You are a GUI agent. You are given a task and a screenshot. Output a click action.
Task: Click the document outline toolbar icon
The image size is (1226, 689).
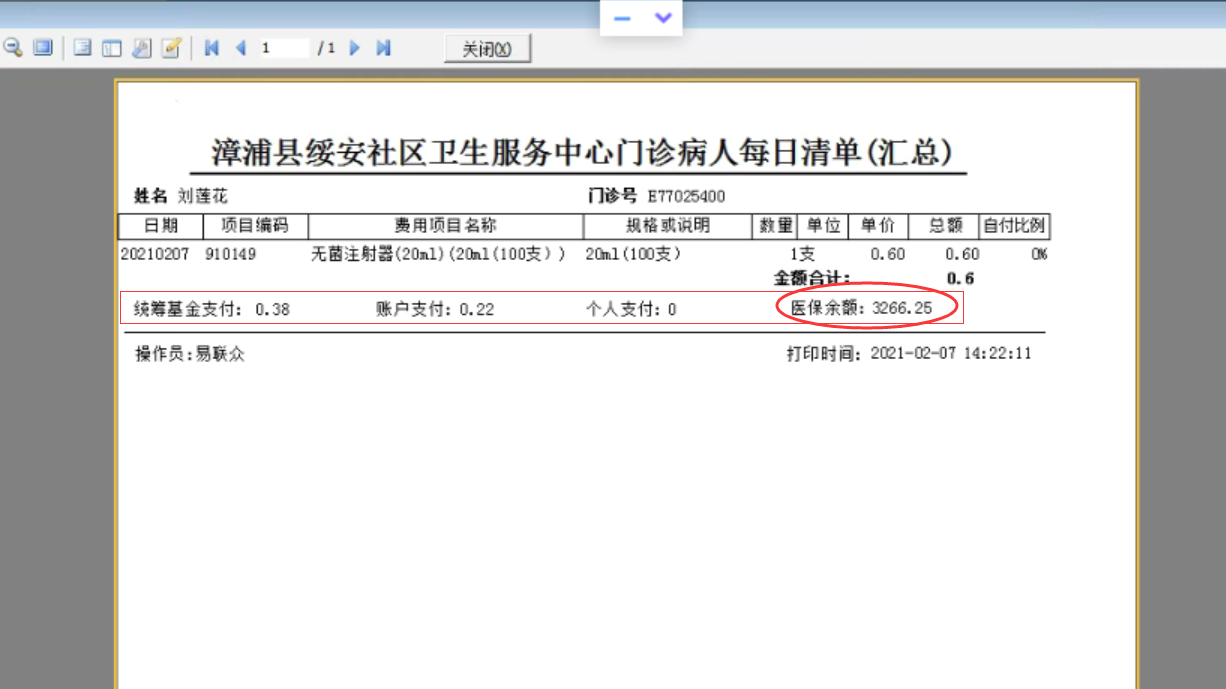tap(83, 48)
